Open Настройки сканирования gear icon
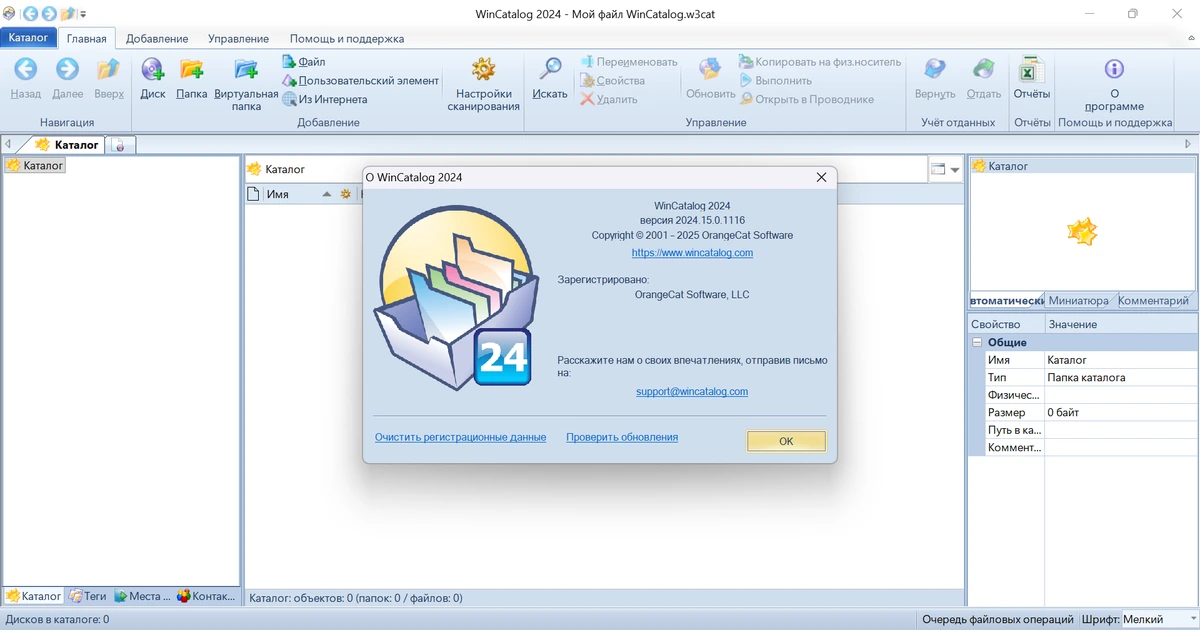 (x=483, y=69)
